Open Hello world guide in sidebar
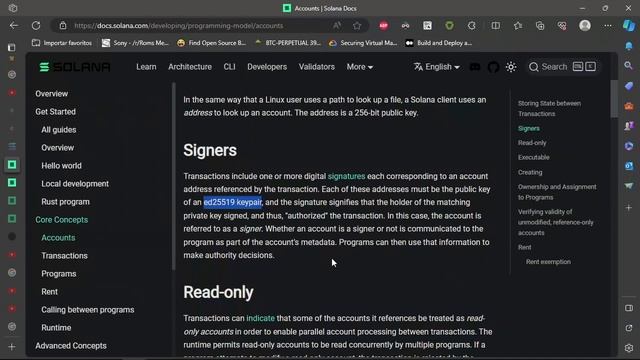 pos(61,166)
